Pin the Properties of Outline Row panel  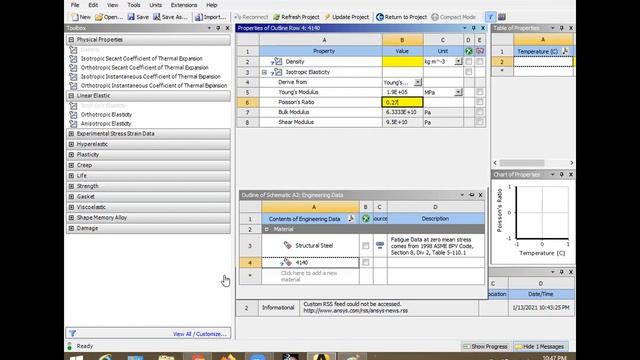[473, 28]
